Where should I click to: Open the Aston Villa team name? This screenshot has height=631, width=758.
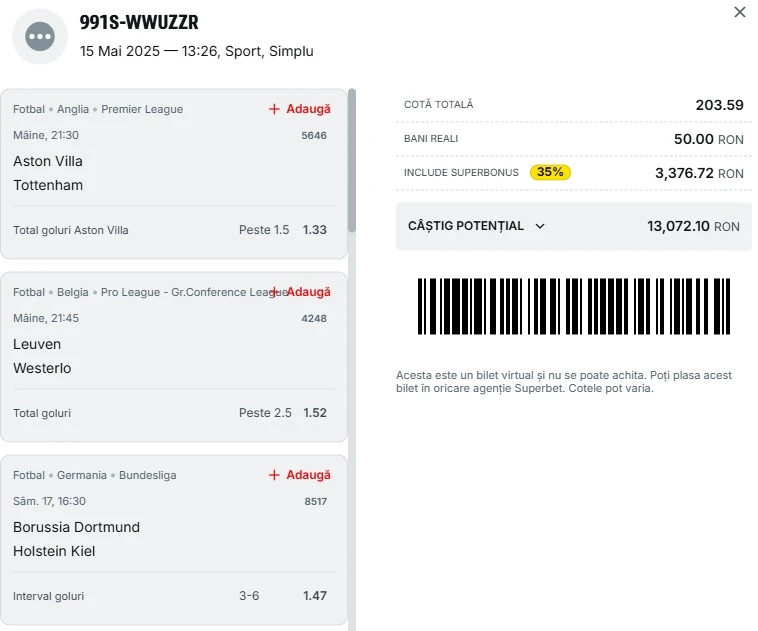(48, 161)
